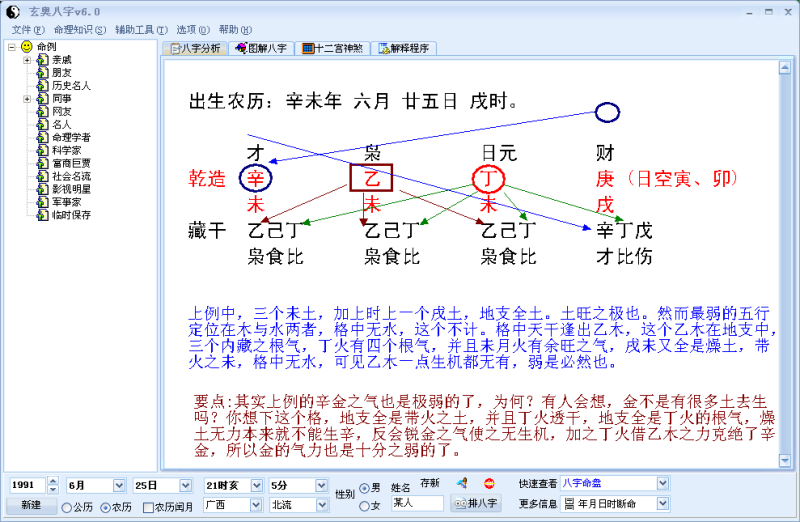Screen dimensions: 800x522
Task: Click the icon next to 历史名人
Action: (x=42, y=86)
